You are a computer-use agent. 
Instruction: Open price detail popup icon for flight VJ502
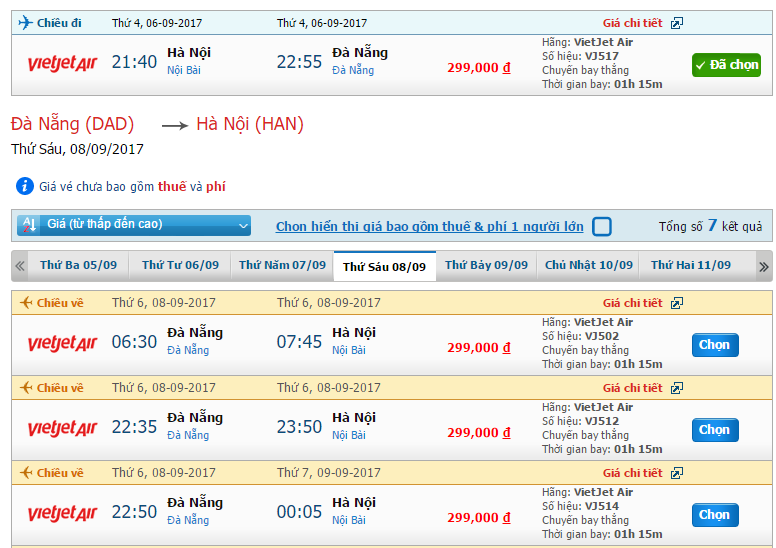tap(677, 303)
